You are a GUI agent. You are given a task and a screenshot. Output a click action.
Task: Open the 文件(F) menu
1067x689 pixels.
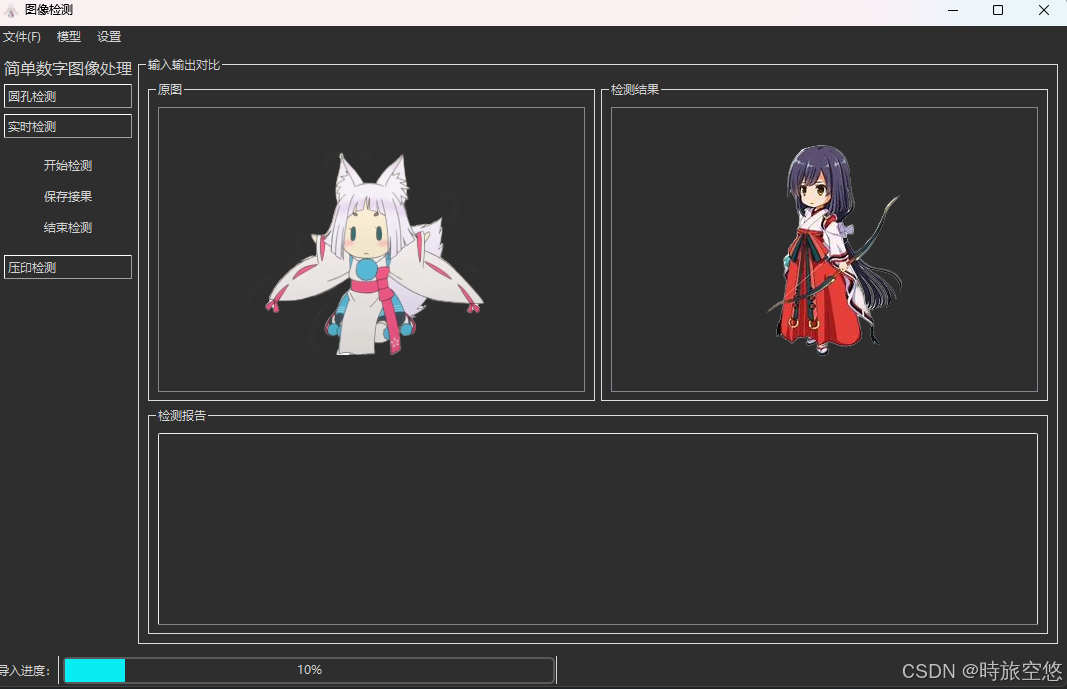(22, 37)
